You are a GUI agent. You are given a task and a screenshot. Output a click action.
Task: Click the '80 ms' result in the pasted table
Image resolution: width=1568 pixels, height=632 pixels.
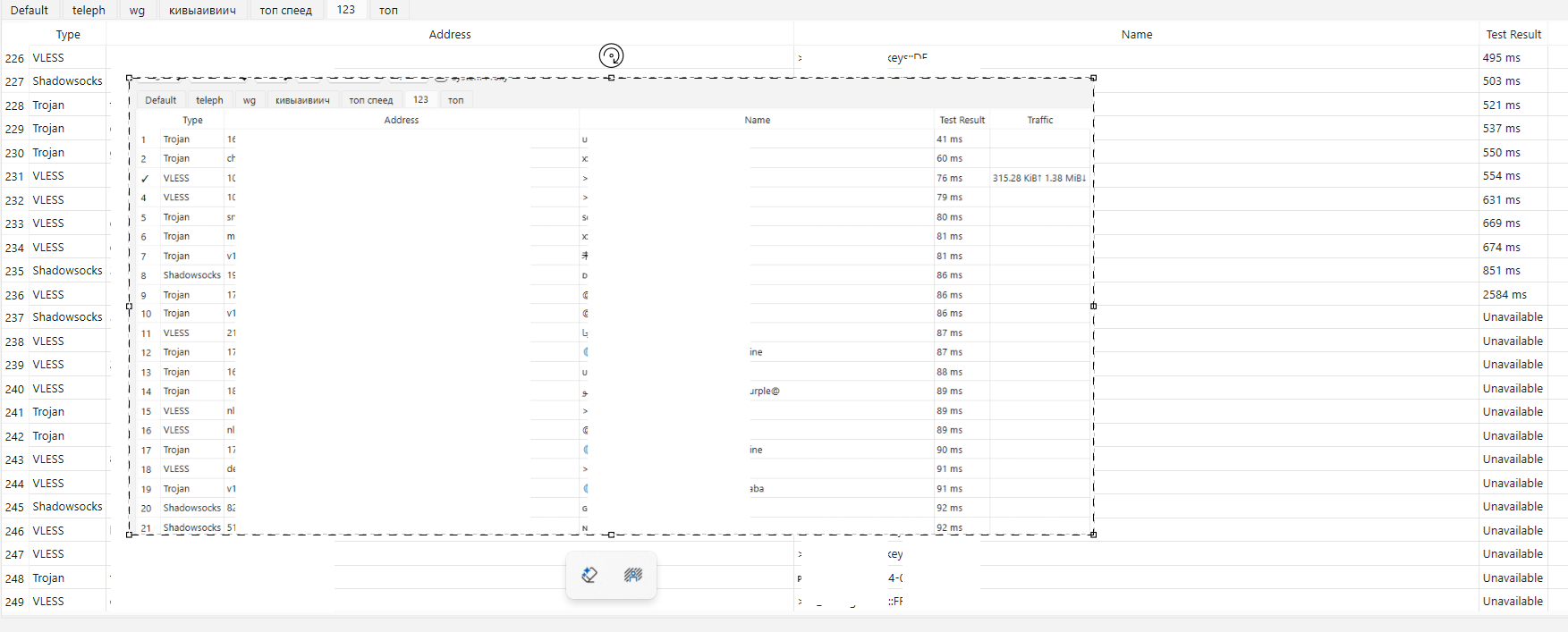tap(949, 217)
